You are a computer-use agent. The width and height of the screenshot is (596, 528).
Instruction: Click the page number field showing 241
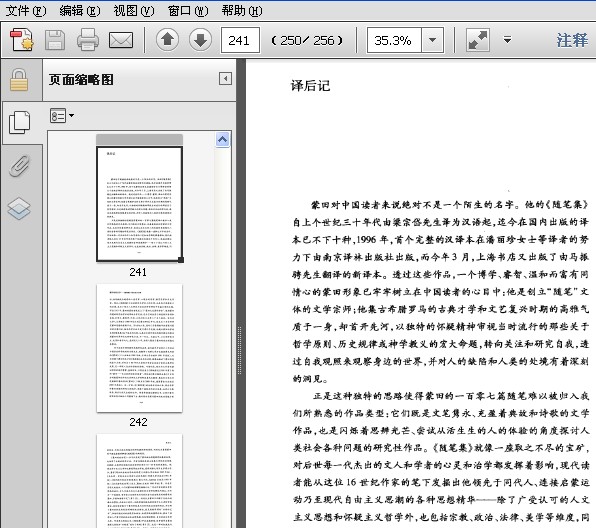click(x=240, y=40)
